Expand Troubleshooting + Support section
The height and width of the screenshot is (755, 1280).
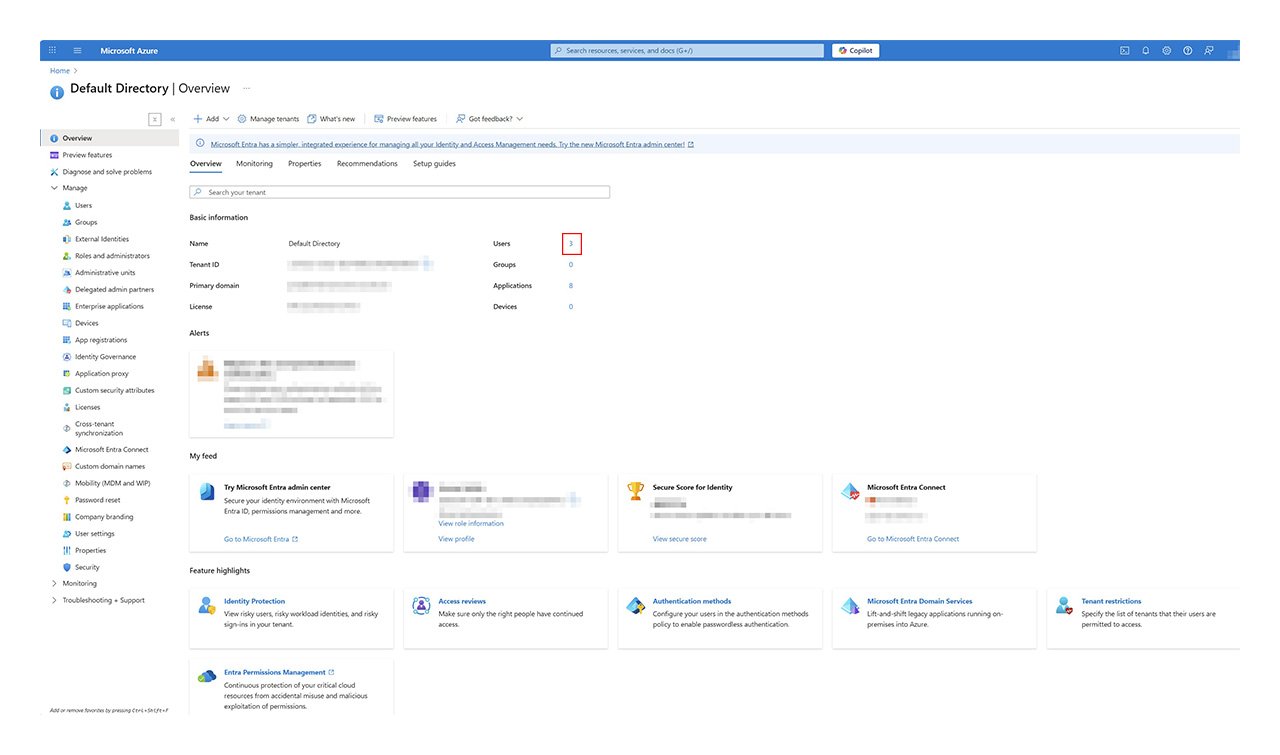click(54, 600)
